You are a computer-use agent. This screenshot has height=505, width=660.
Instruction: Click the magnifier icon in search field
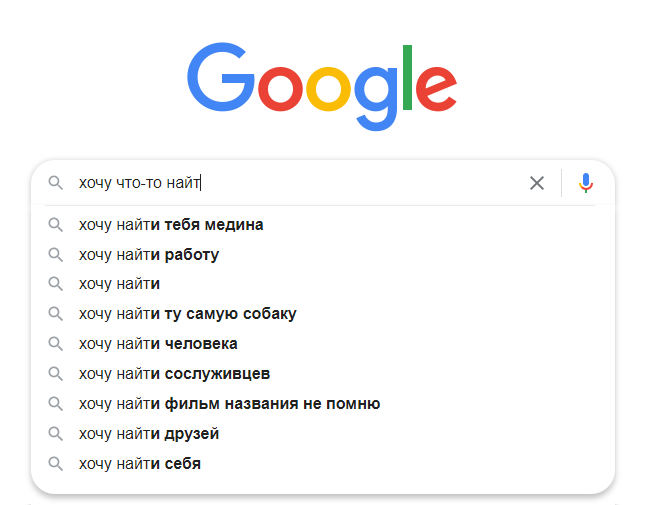point(56,183)
